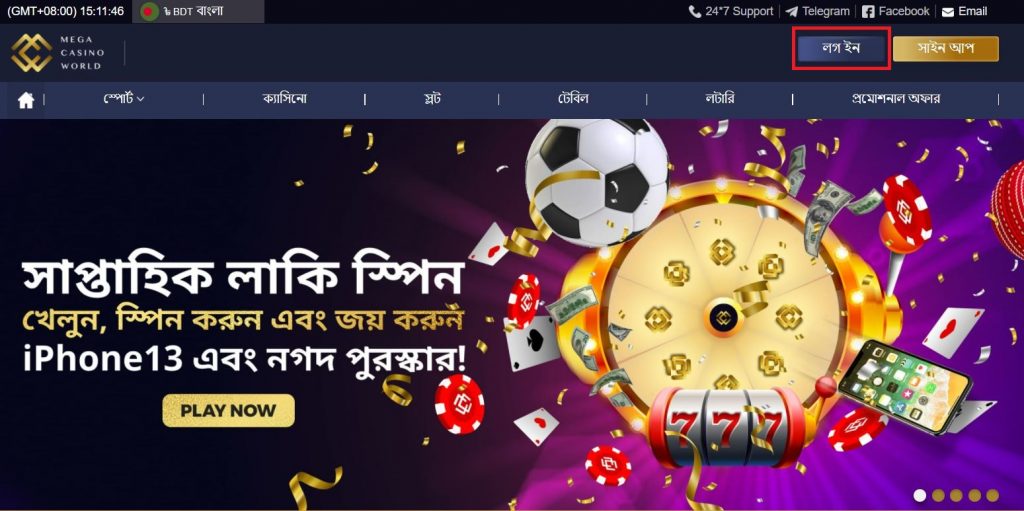Select the last carousel indicator dot
The image size is (1024, 511).
coord(993,495)
